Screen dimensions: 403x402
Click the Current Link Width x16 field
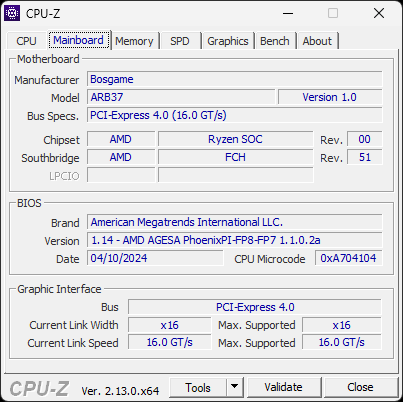(x=170, y=325)
